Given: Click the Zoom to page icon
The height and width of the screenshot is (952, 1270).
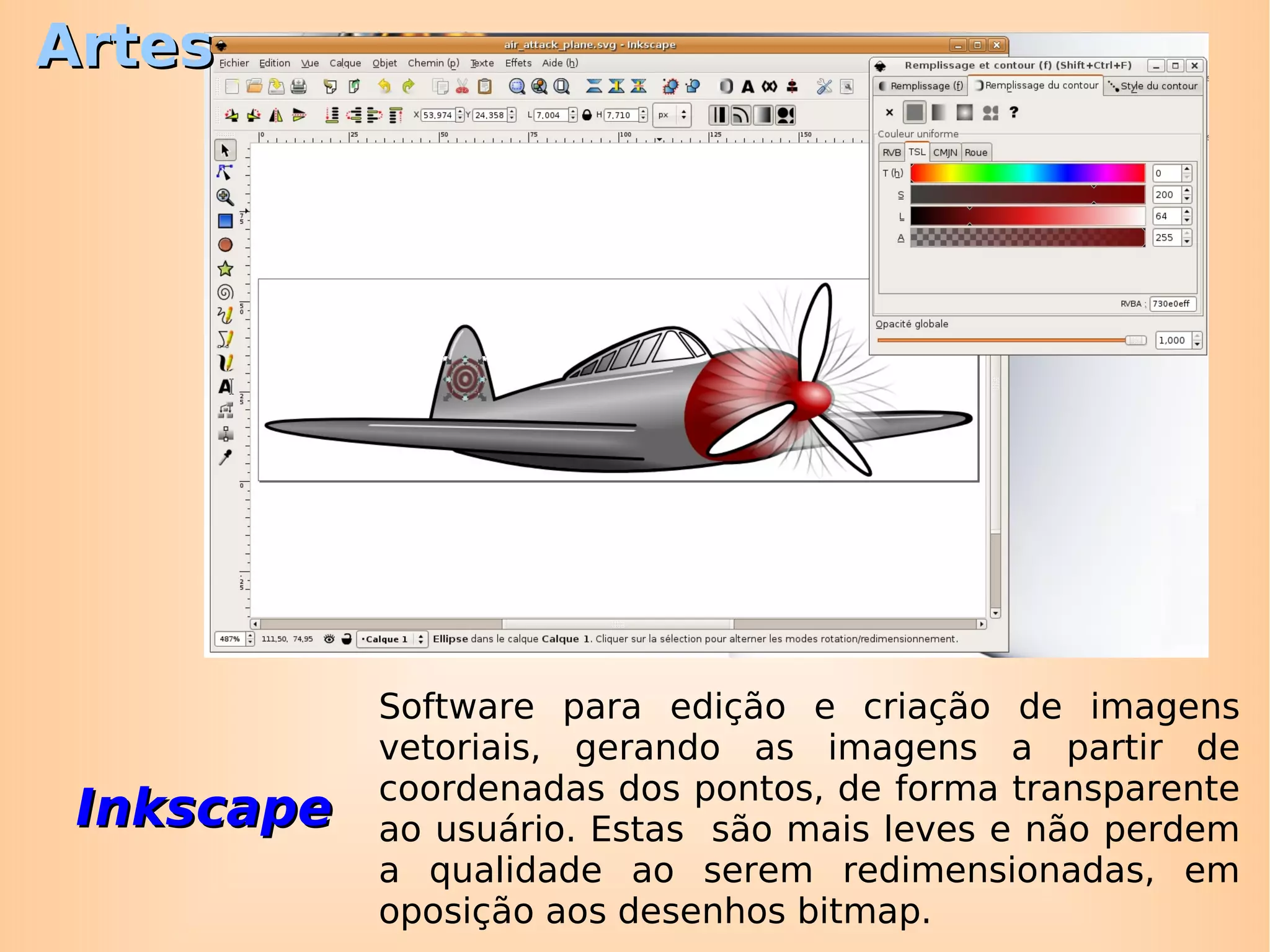Looking at the screenshot, I should 561,86.
